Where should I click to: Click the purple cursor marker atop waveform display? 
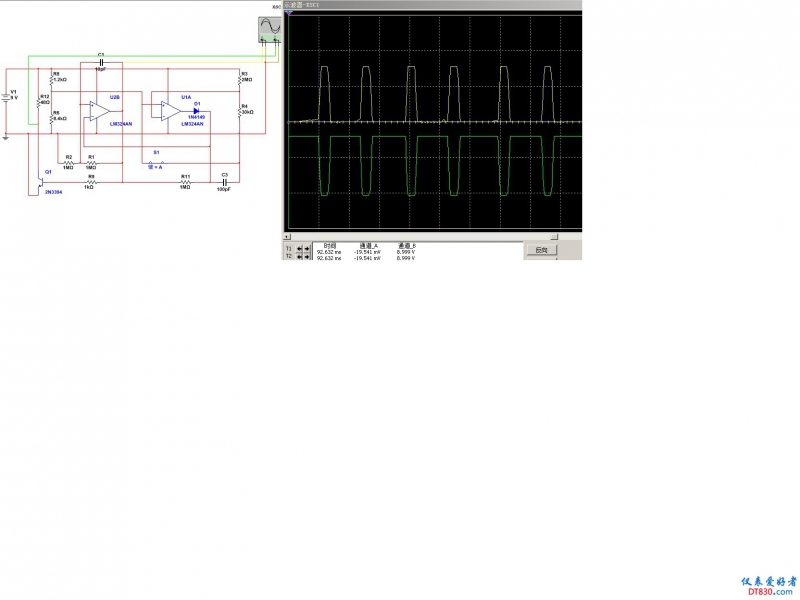(288, 13)
